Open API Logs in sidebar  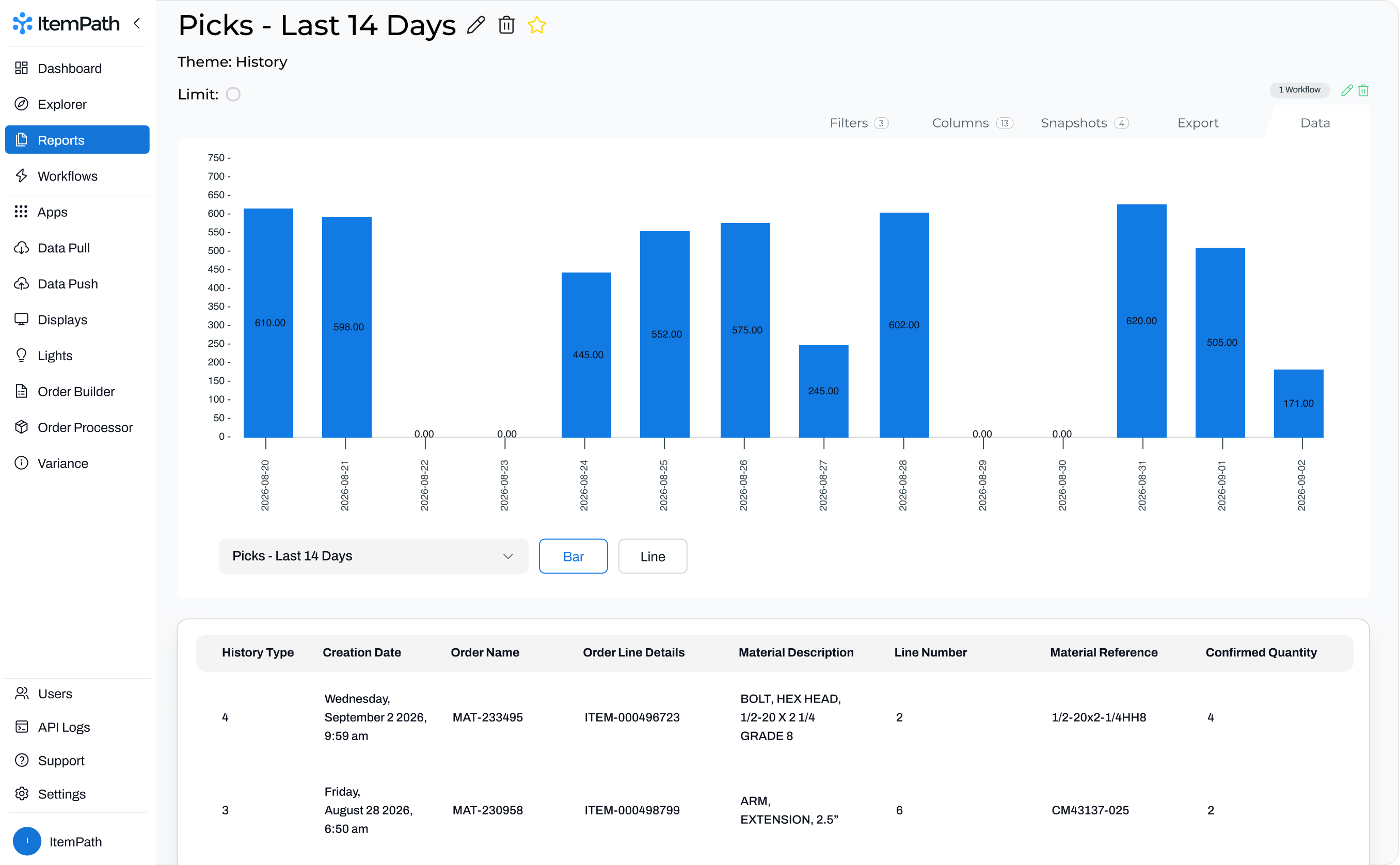(x=77, y=727)
